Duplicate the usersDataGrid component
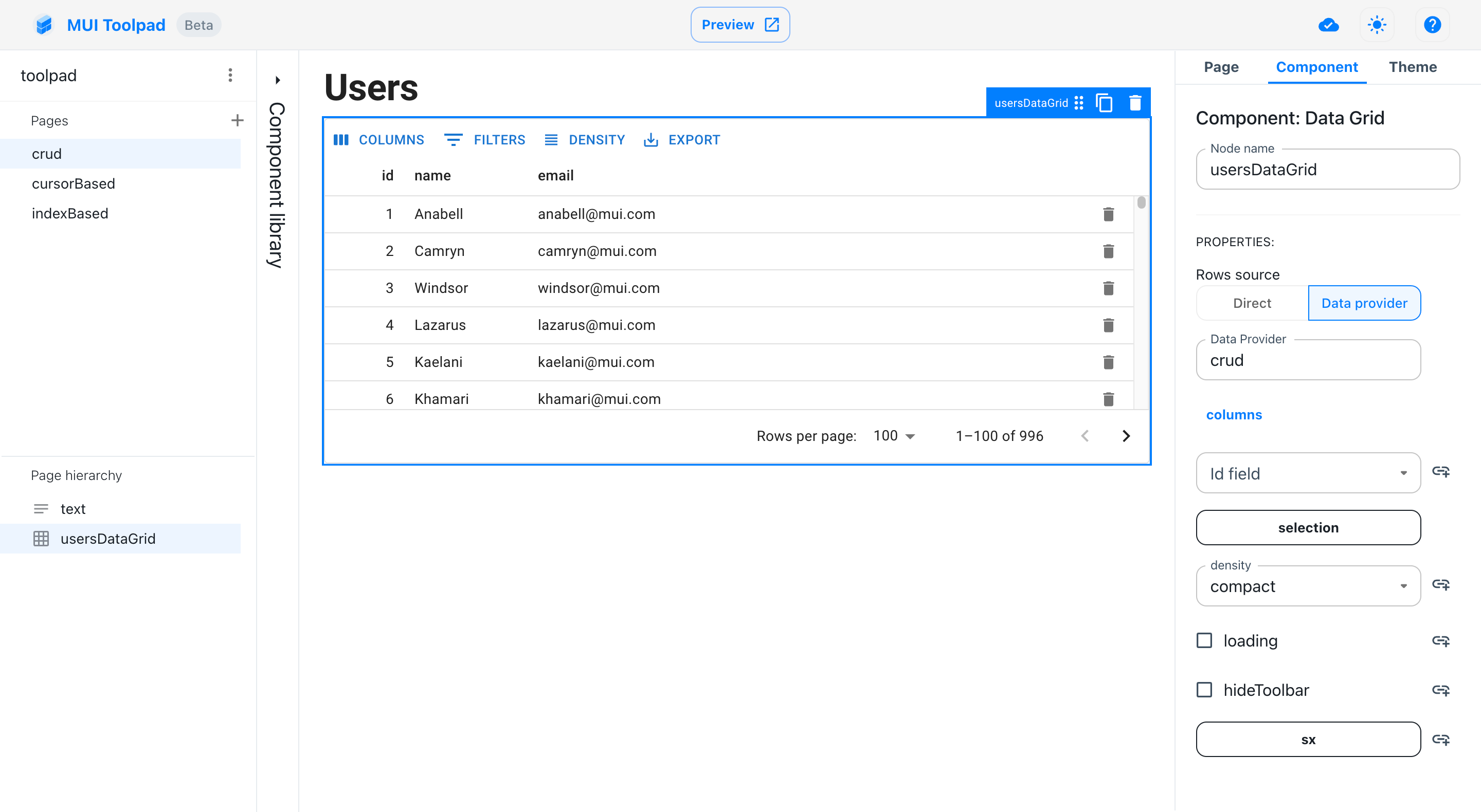This screenshot has width=1481, height=812. click(1104, 103)
